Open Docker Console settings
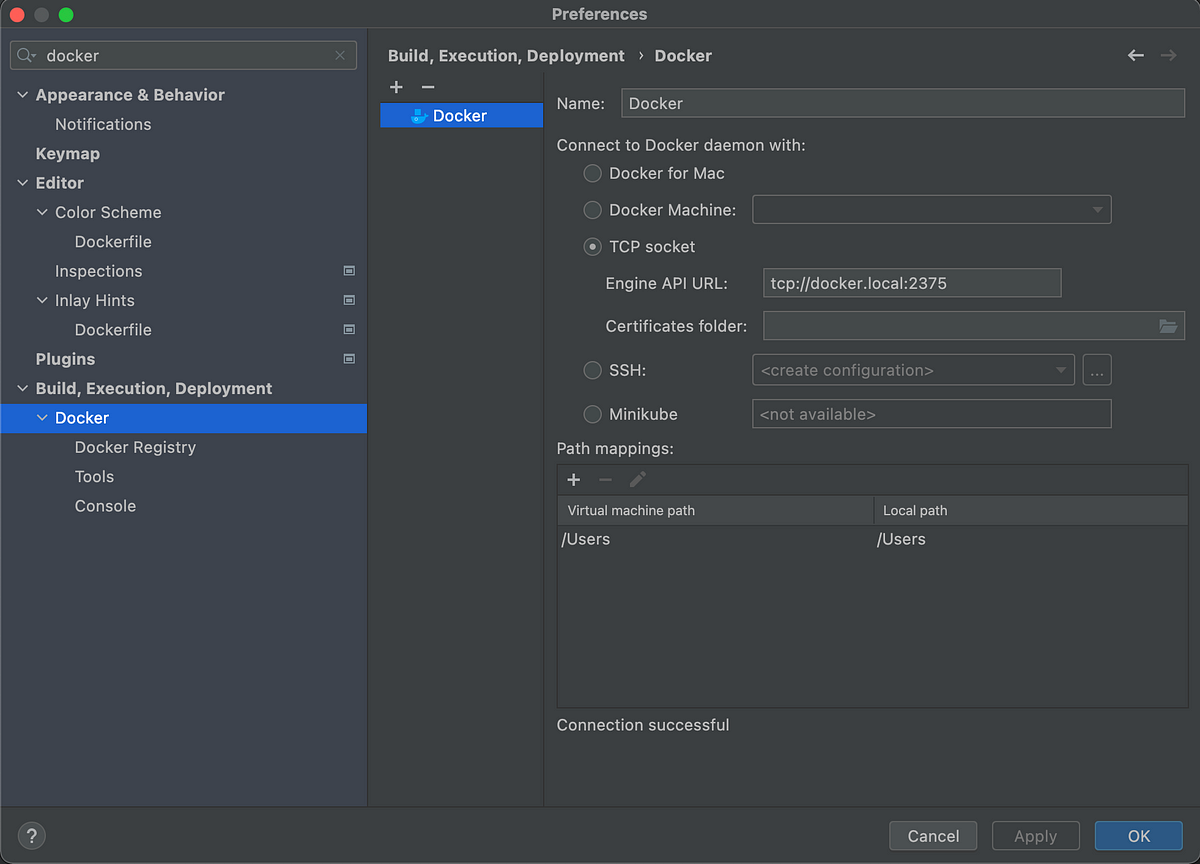Screen dimensions: 1200x864 (x=105, y=506)
